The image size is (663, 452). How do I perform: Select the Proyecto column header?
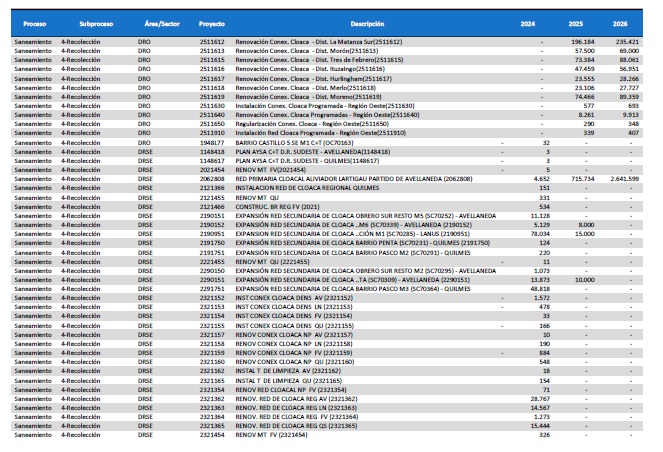click(211, 21)
